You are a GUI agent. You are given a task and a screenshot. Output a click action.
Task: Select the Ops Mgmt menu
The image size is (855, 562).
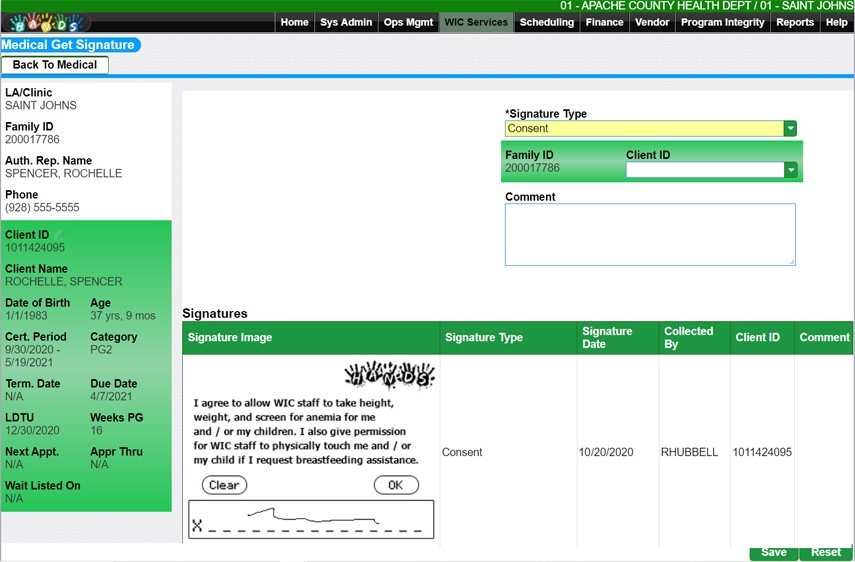(x=408, y=22)
